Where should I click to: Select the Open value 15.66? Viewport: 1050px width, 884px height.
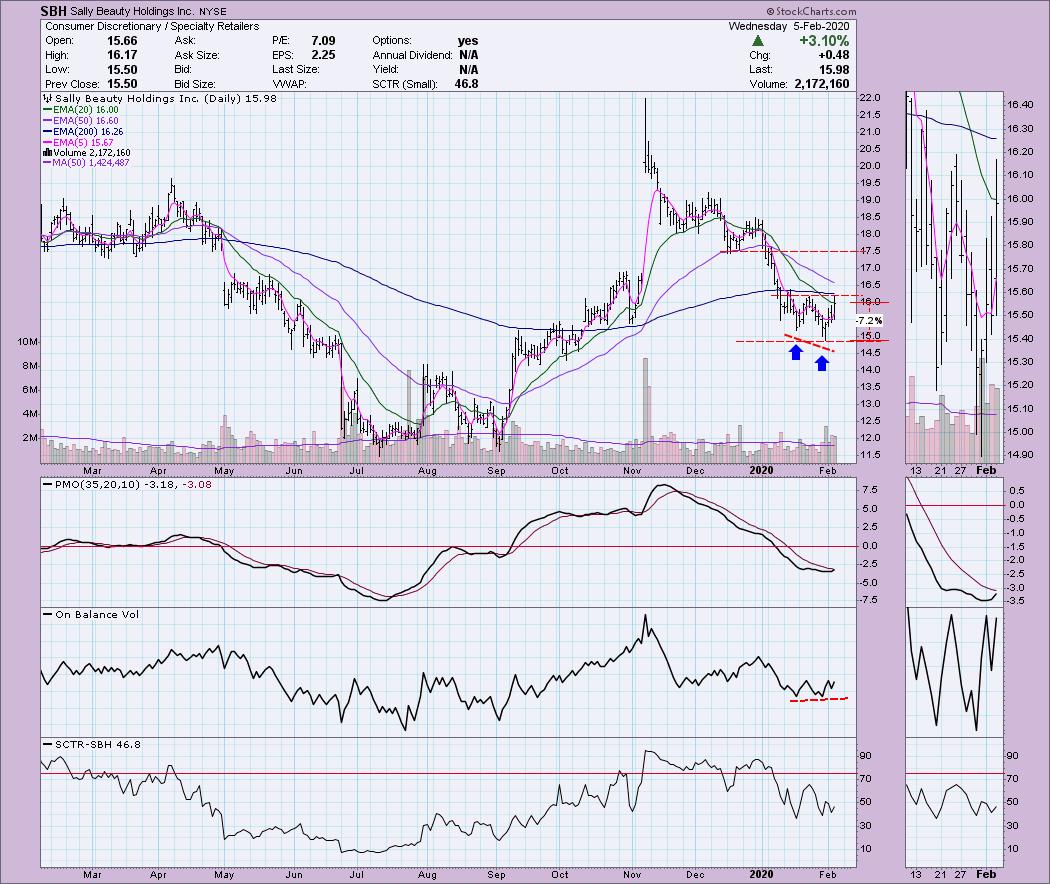122,41
